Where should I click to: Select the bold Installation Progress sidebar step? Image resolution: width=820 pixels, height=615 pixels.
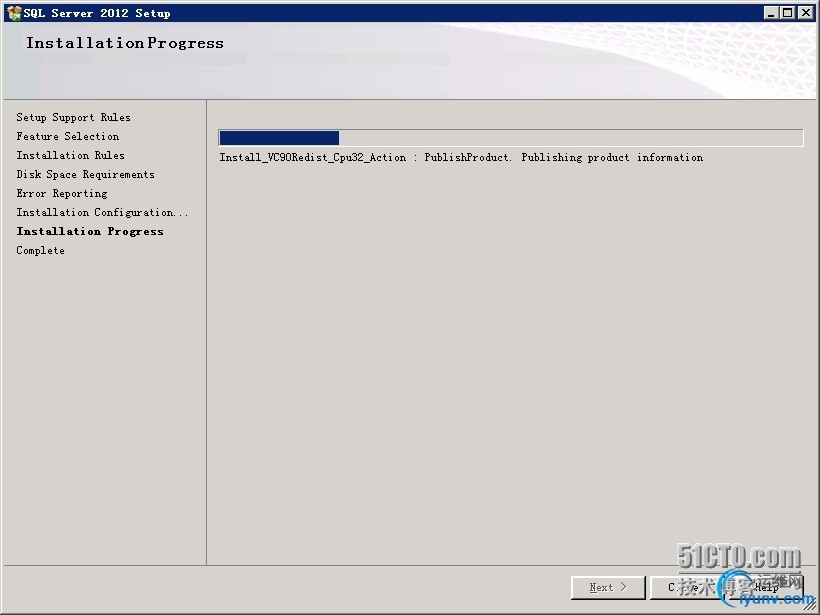(90, 231)
